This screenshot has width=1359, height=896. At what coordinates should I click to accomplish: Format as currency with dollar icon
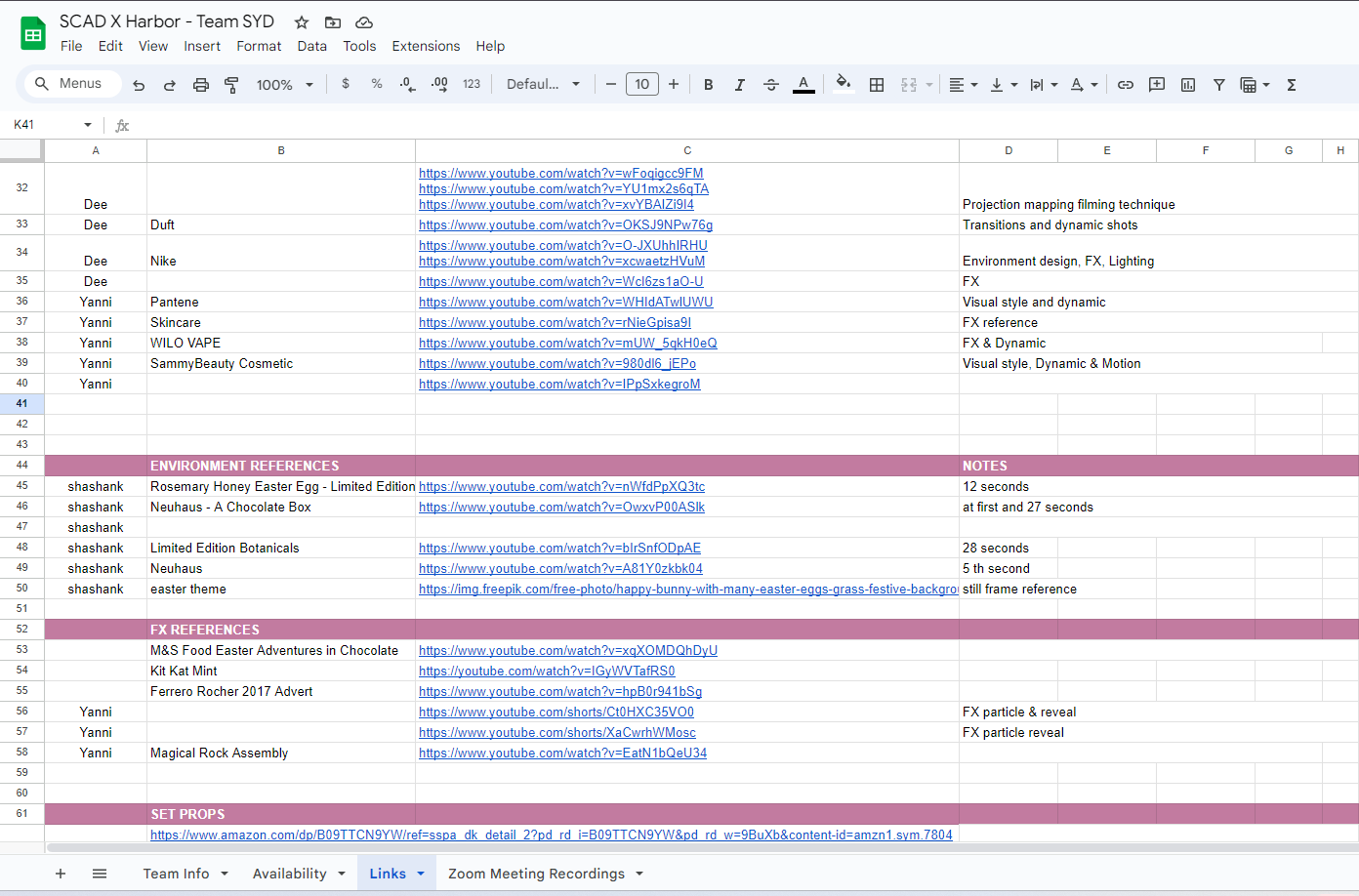point(346,84)
